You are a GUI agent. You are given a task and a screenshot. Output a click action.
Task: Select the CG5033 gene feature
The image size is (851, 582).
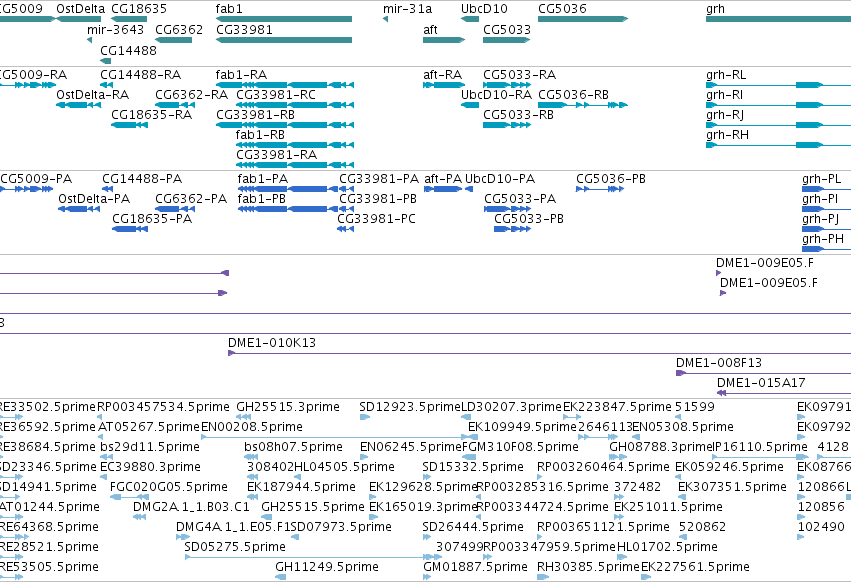(506, 40)
